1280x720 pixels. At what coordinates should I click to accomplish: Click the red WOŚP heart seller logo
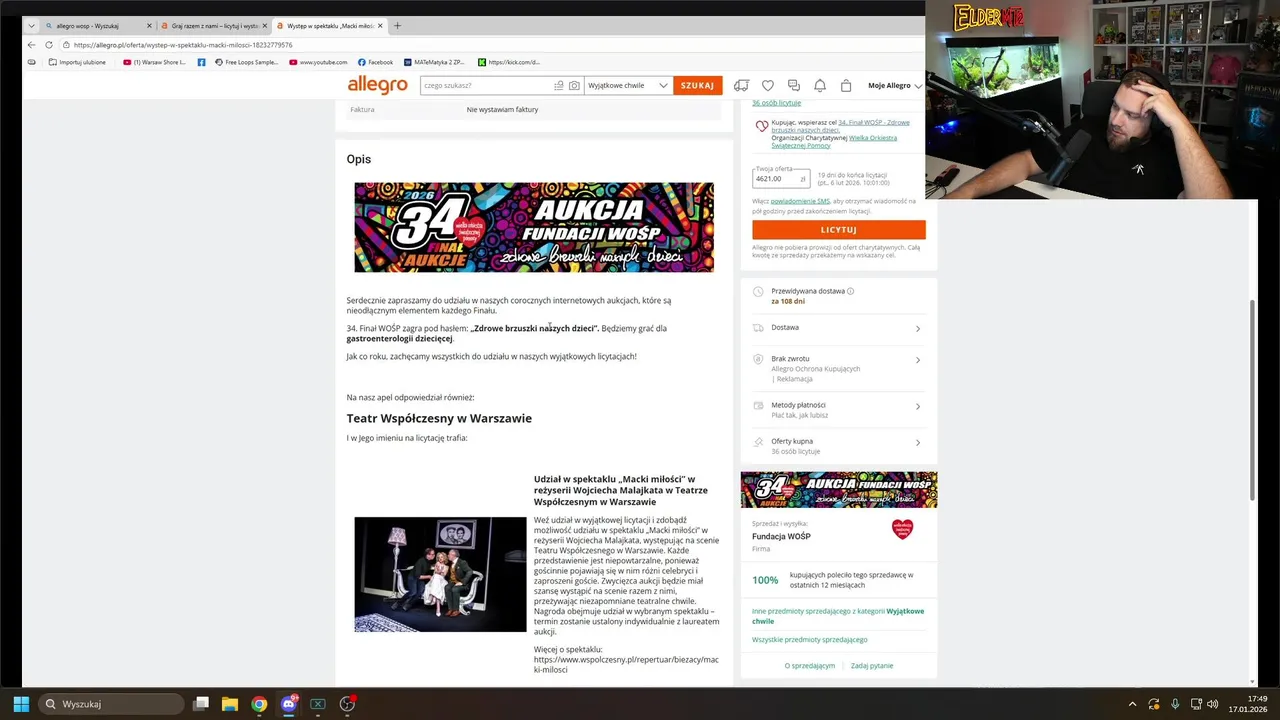902,529
